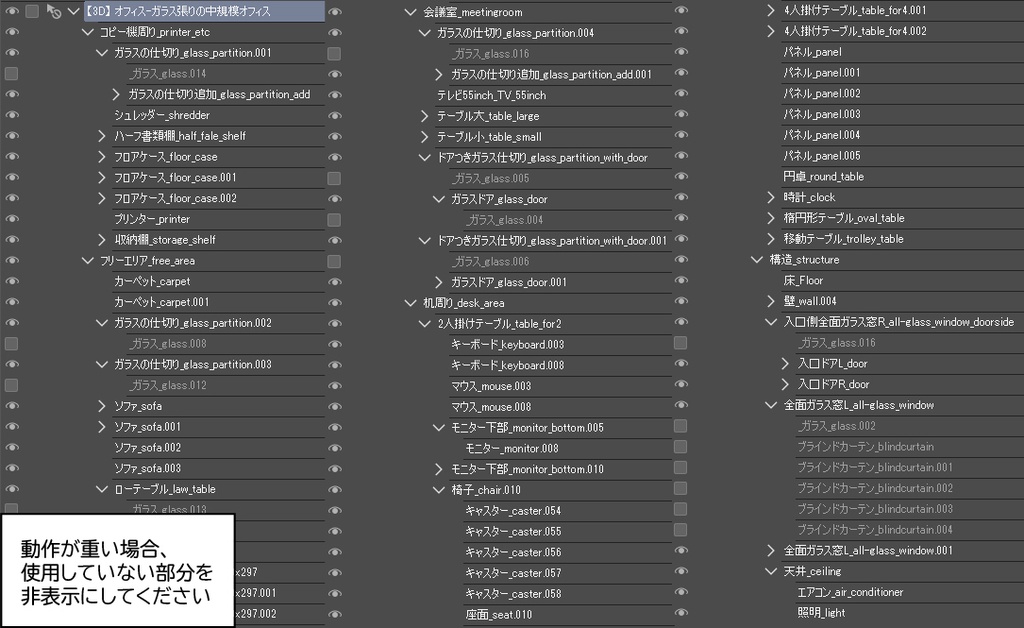
Task: Hide エアコン_air_conditioner with its eye icon
Action: point(680,592)
